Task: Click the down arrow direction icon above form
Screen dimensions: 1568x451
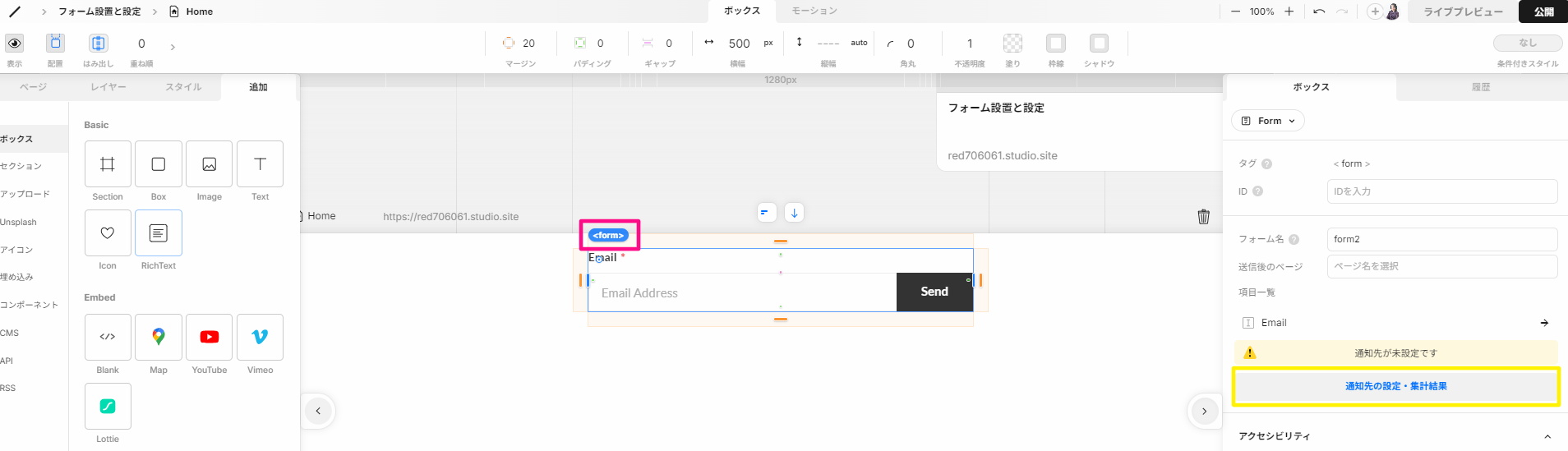Action: point(794,213)
